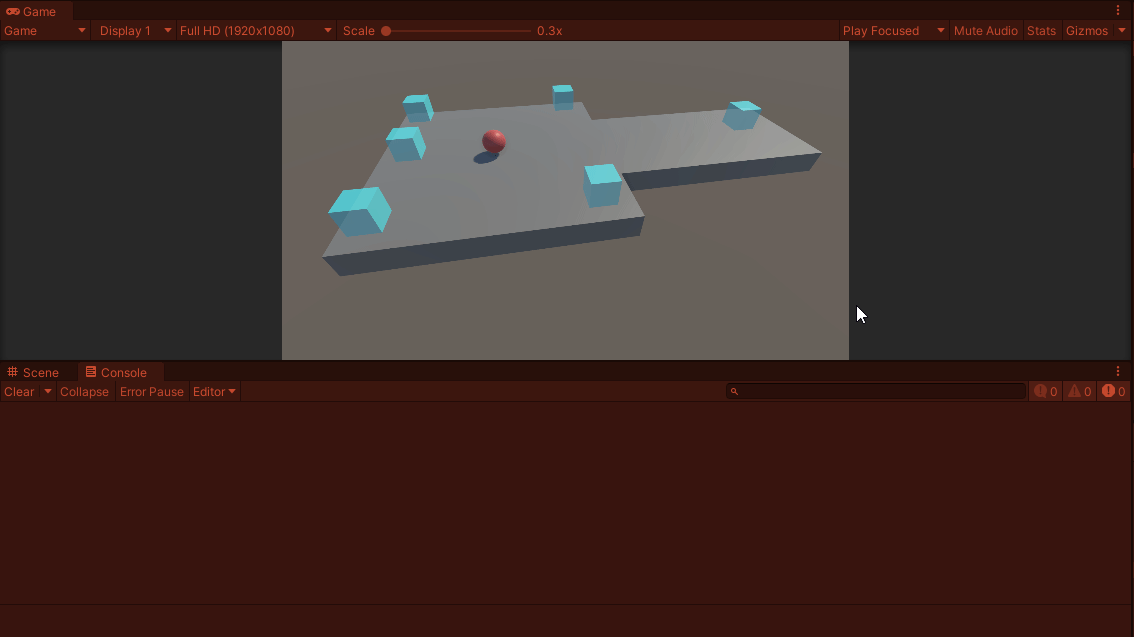Image resolution: width=1134 pixels, height=637 pixels.
Task: Toggle the info messages filter in Console
Action: point(1044,391)
